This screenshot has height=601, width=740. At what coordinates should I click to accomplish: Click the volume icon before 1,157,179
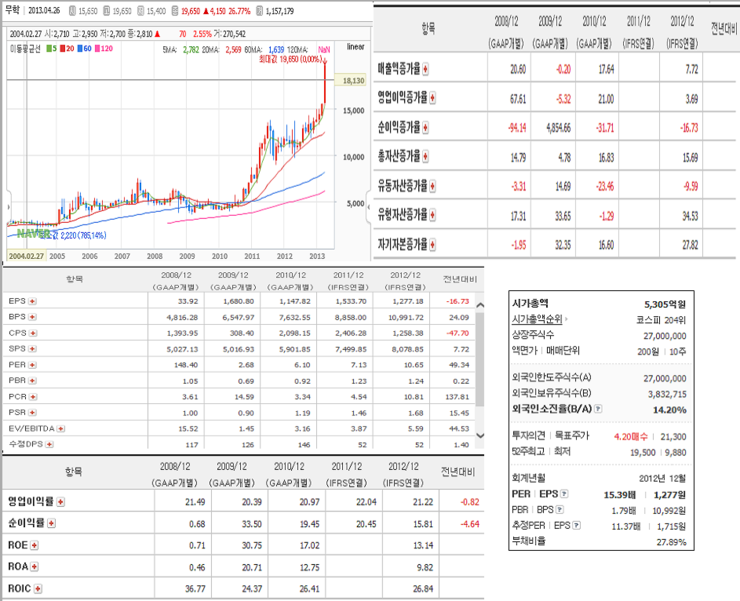click(x=259, y=10)
